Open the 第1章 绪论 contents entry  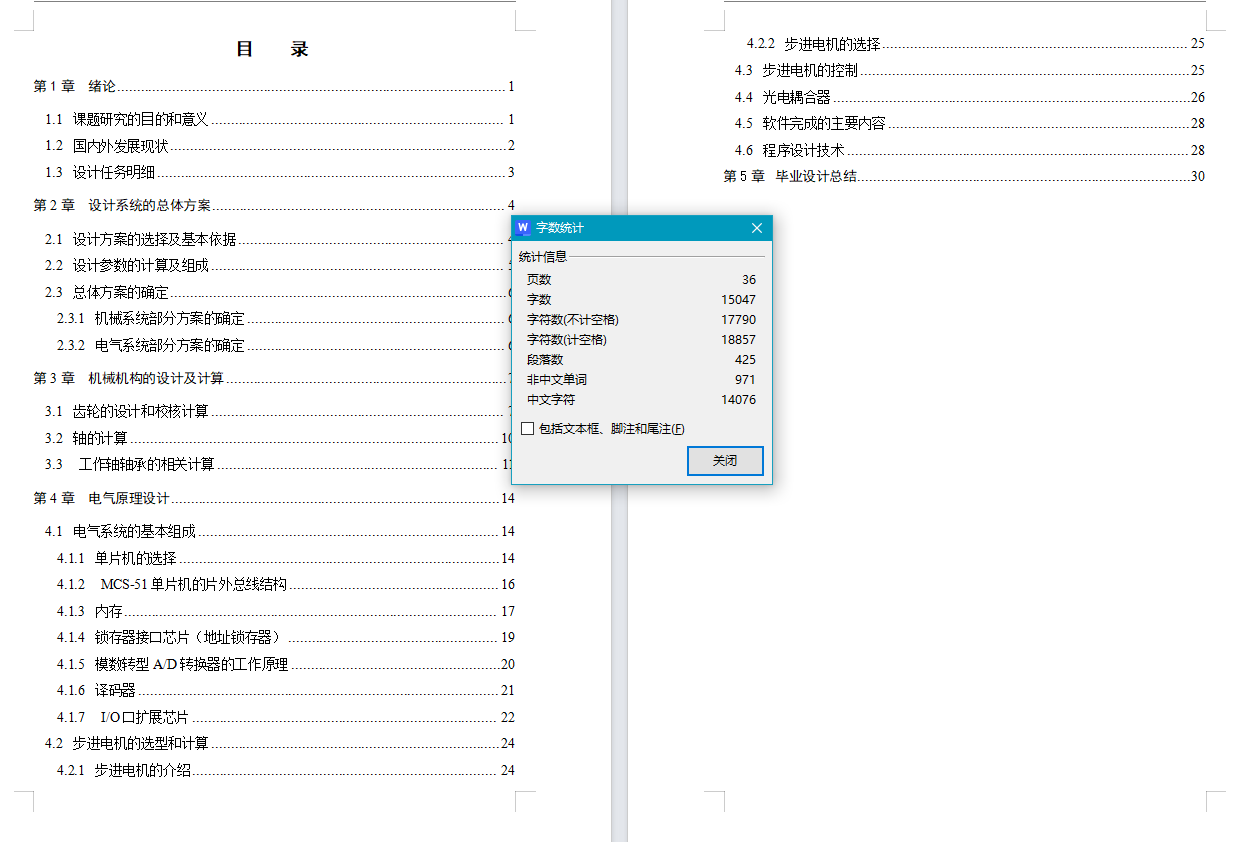click(x=274, y=87)
